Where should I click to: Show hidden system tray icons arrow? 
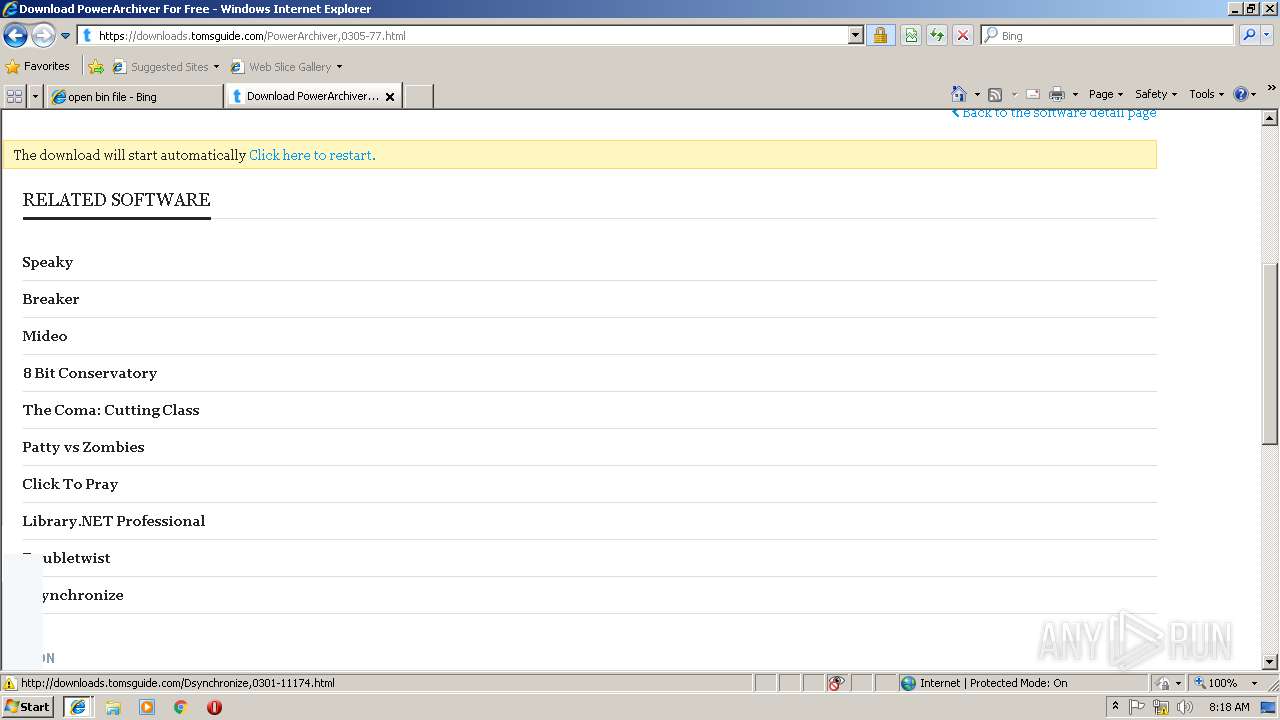coord(1115,707)
